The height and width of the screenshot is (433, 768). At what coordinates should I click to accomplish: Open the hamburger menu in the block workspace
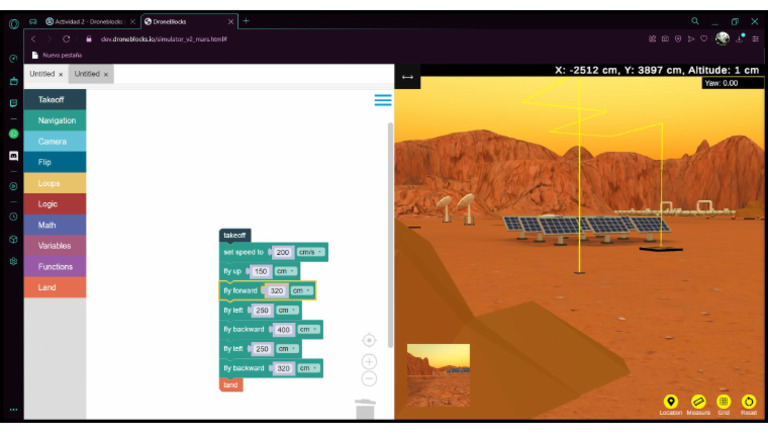pyautogui.click(x=383, y=100)
